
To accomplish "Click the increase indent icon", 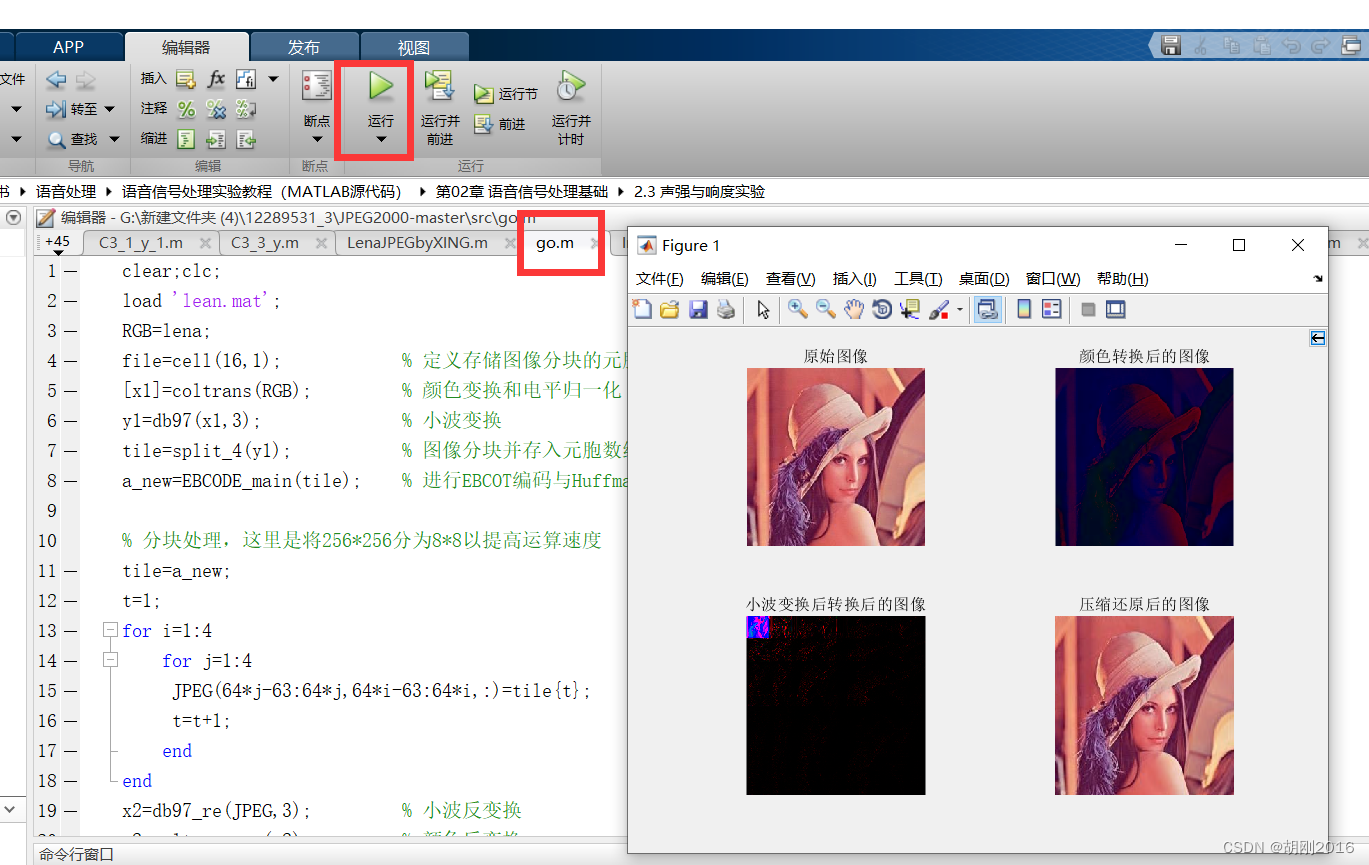I will pos(216,139).
